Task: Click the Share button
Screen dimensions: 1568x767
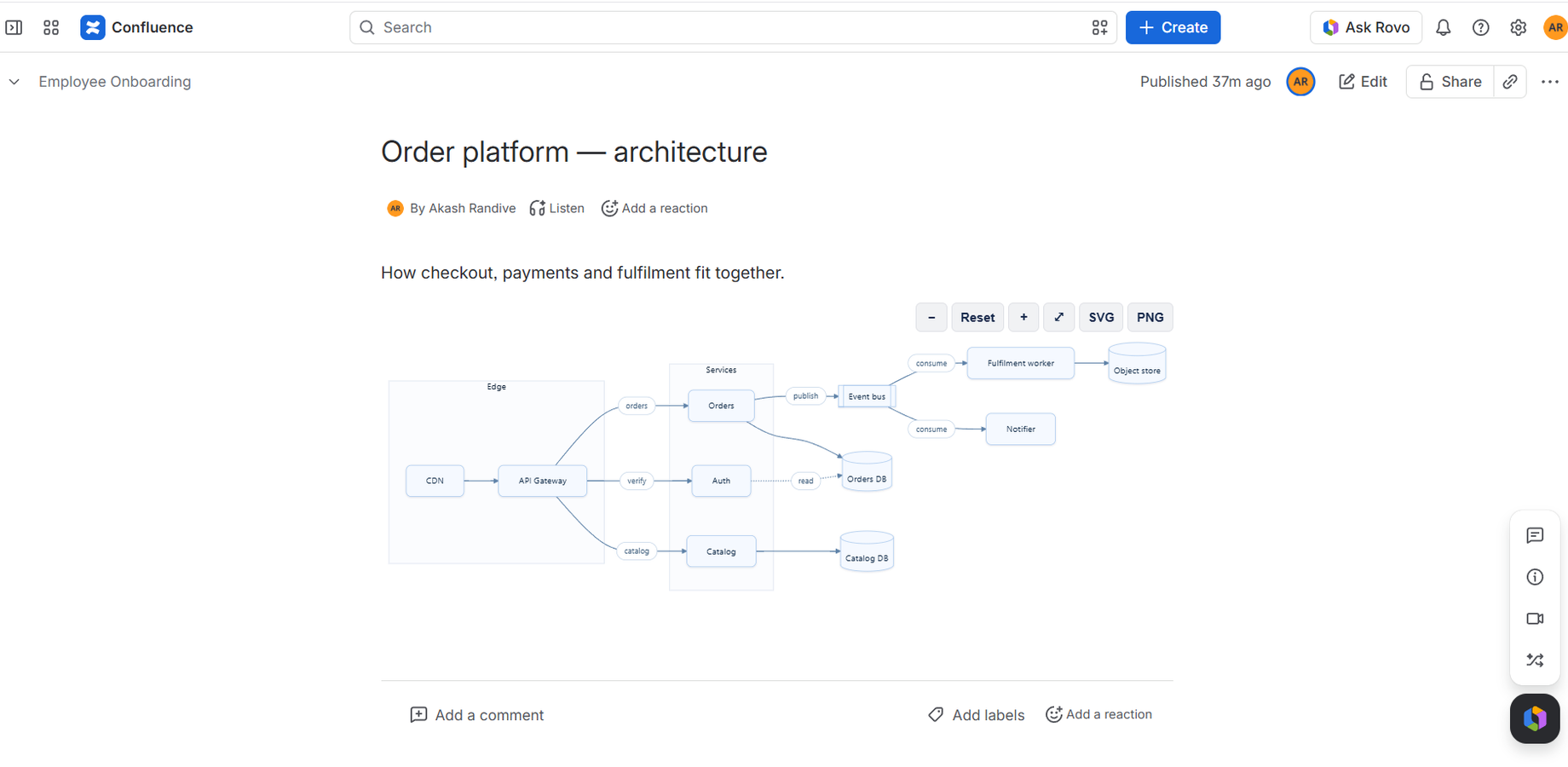Action: pyautogui.click(x=1450, y=82)
